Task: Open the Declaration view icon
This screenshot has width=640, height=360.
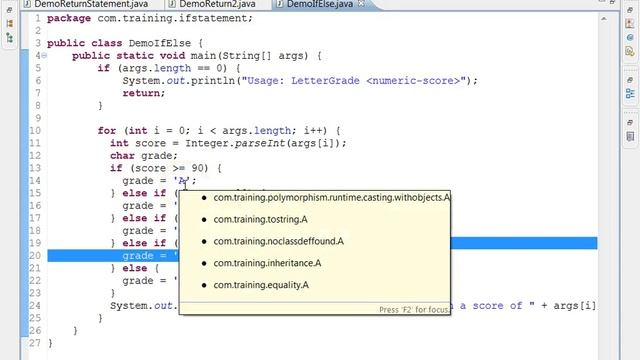Action: 630,51
